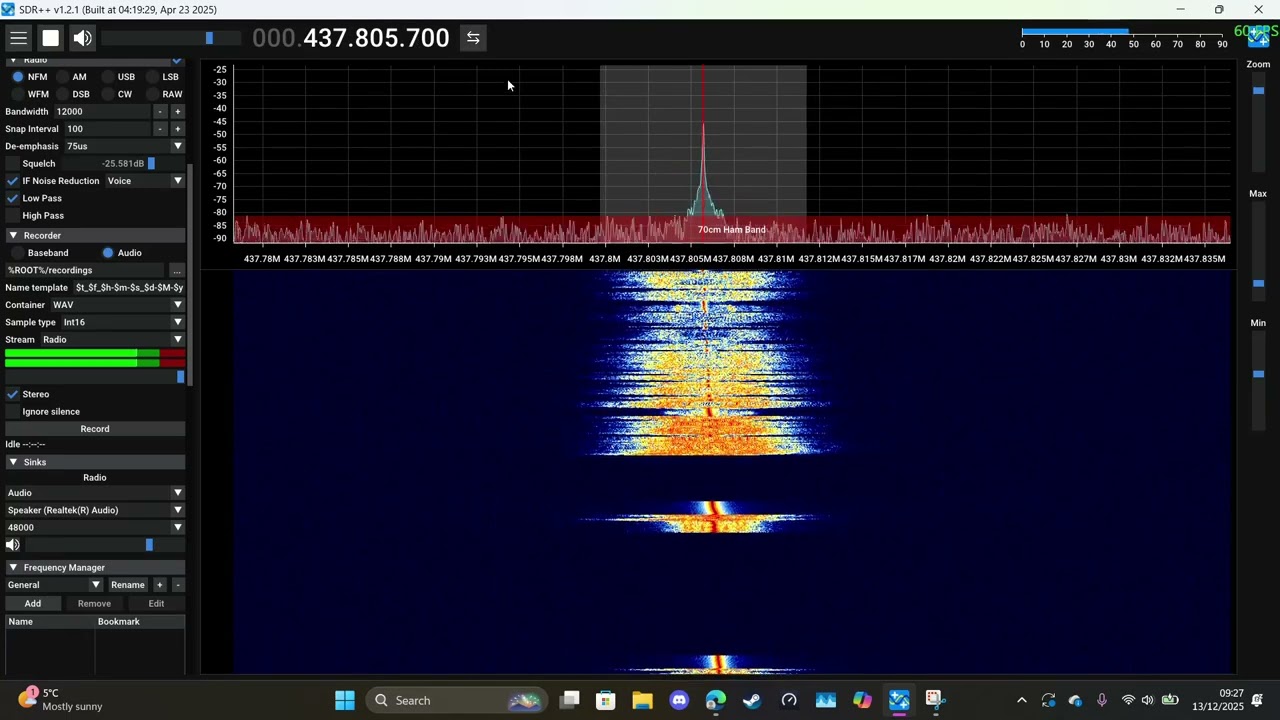1280x720 pixels.
Task: Click Add bookmark button
Action: coord(33,603)
